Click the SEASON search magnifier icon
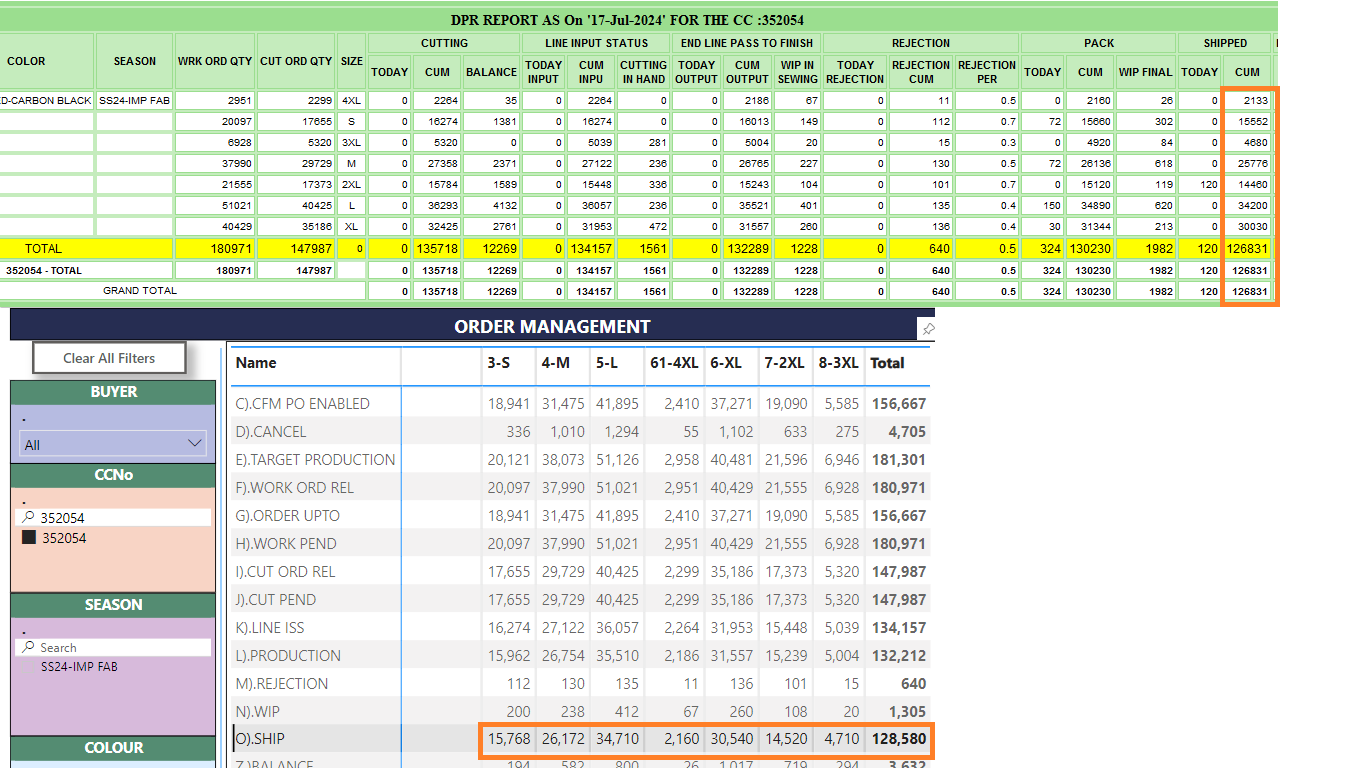The width and height of the screenshot is (1366, 768). [x=28, y=648]
